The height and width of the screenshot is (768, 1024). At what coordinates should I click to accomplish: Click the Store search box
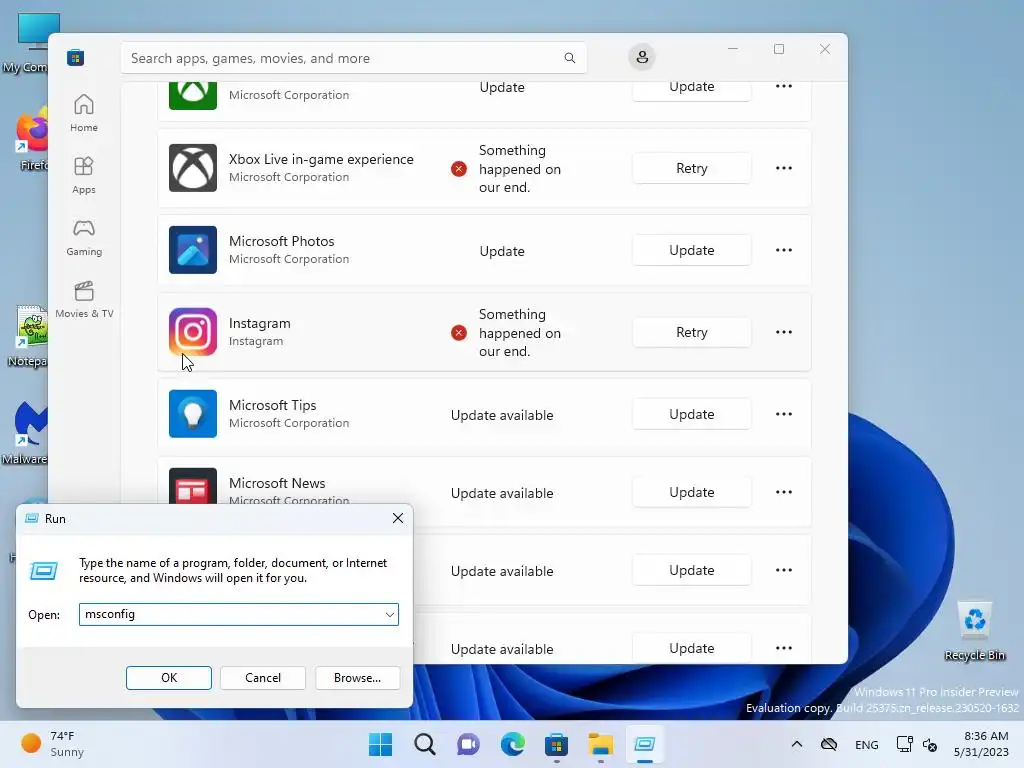pyautogui.click(x=353, y=58)
